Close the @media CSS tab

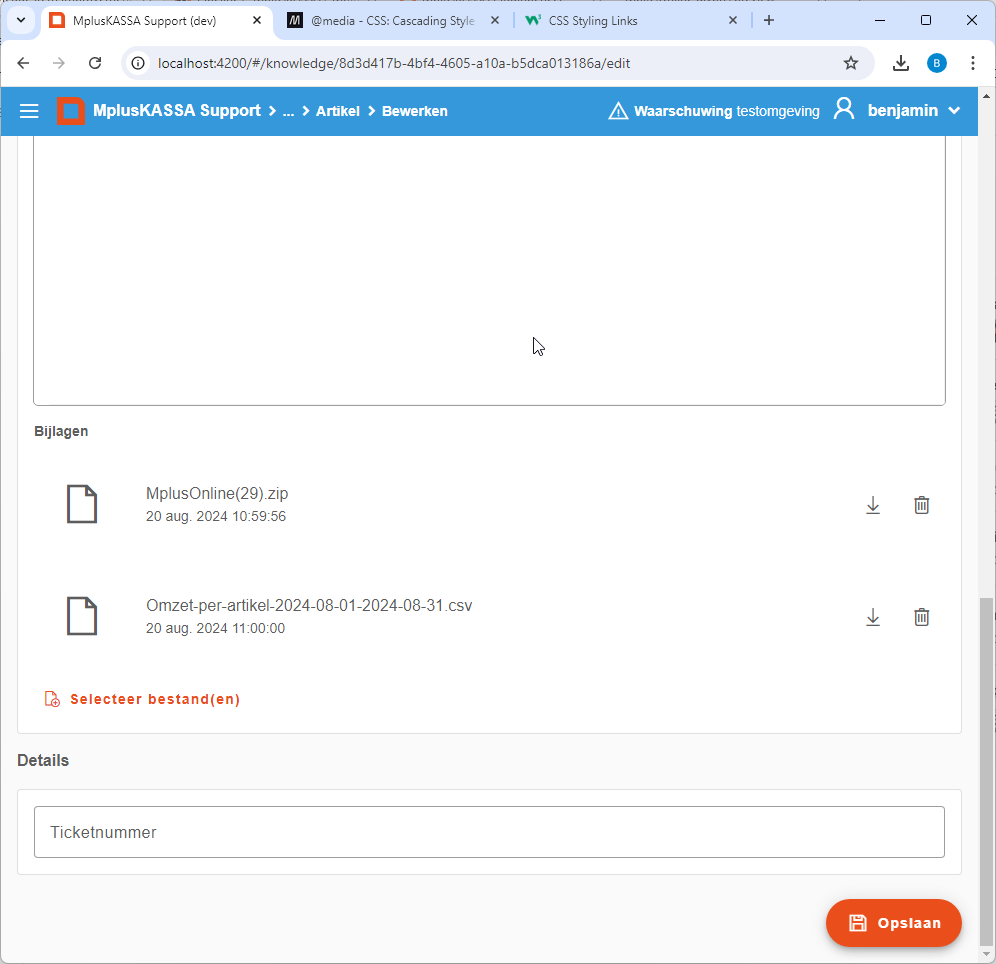(x=495, y=20)
